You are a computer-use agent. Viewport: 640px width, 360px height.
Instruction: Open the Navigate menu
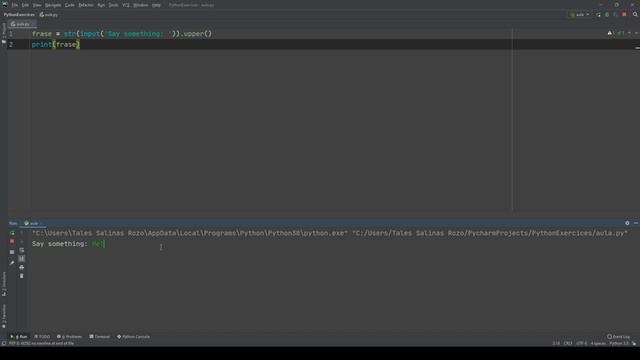53,5
